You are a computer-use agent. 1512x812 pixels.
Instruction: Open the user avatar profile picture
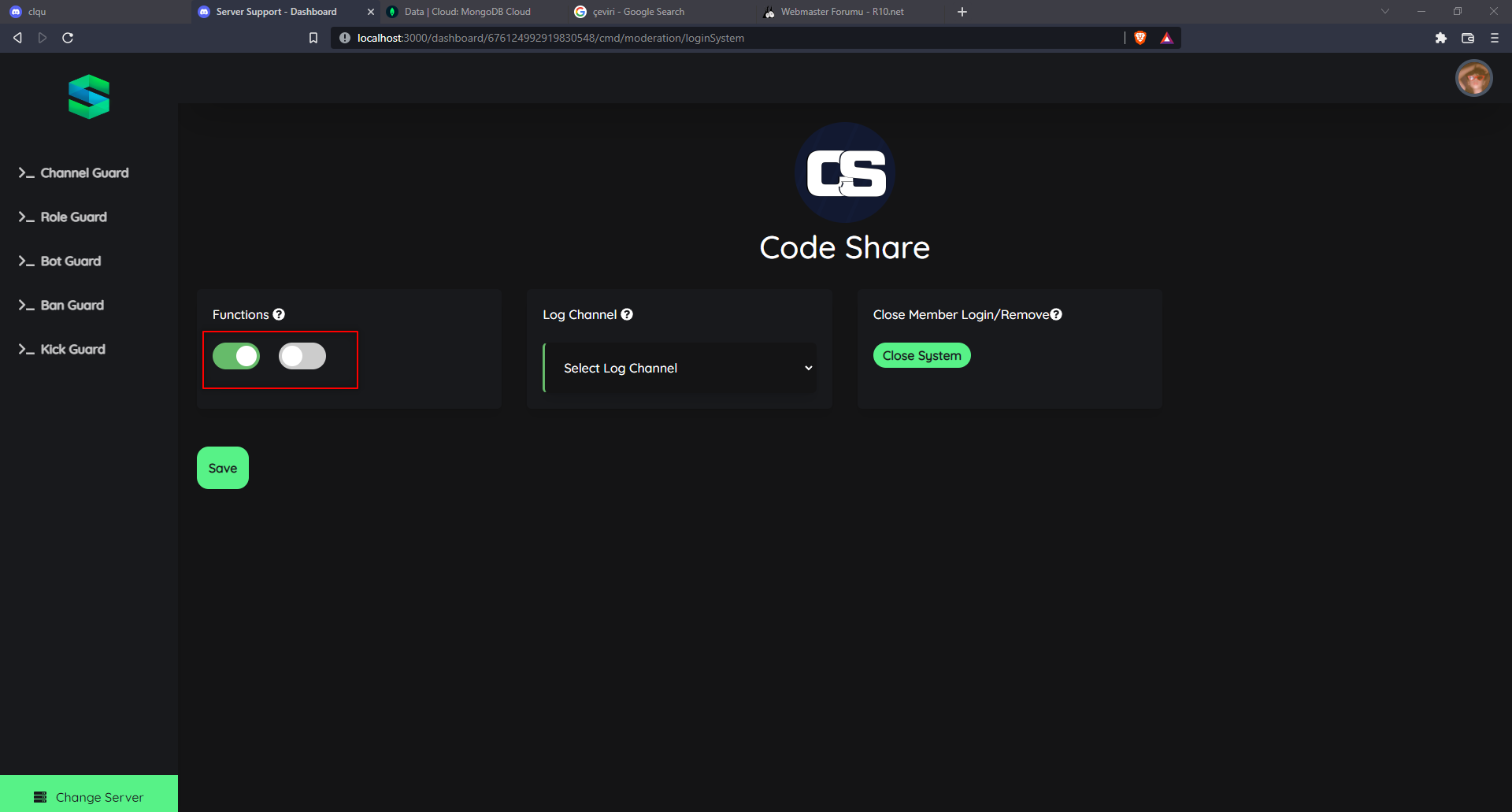pos(1473,78)
